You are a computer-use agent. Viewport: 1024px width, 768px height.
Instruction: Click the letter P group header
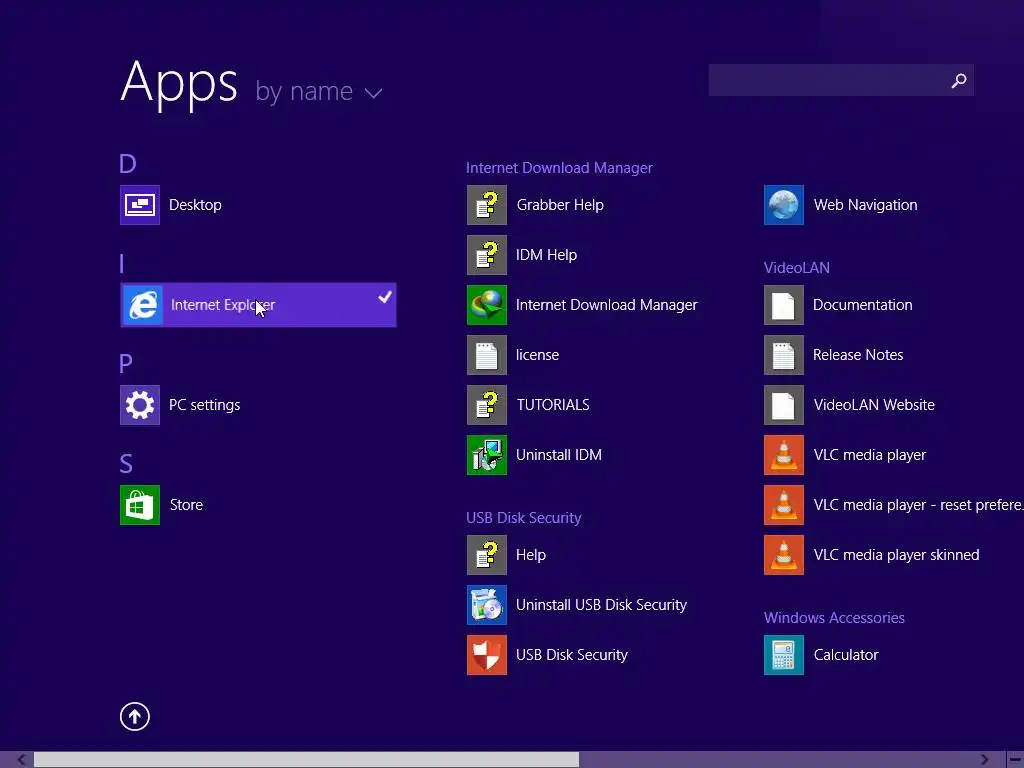125,363
